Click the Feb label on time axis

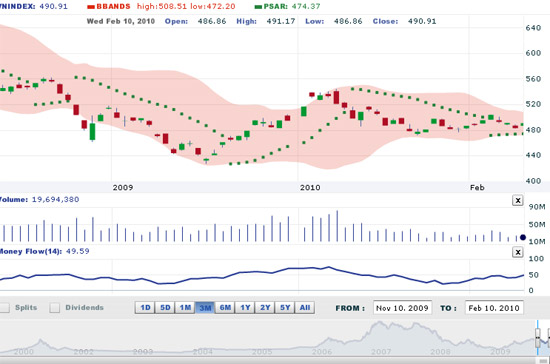(477, 188)
